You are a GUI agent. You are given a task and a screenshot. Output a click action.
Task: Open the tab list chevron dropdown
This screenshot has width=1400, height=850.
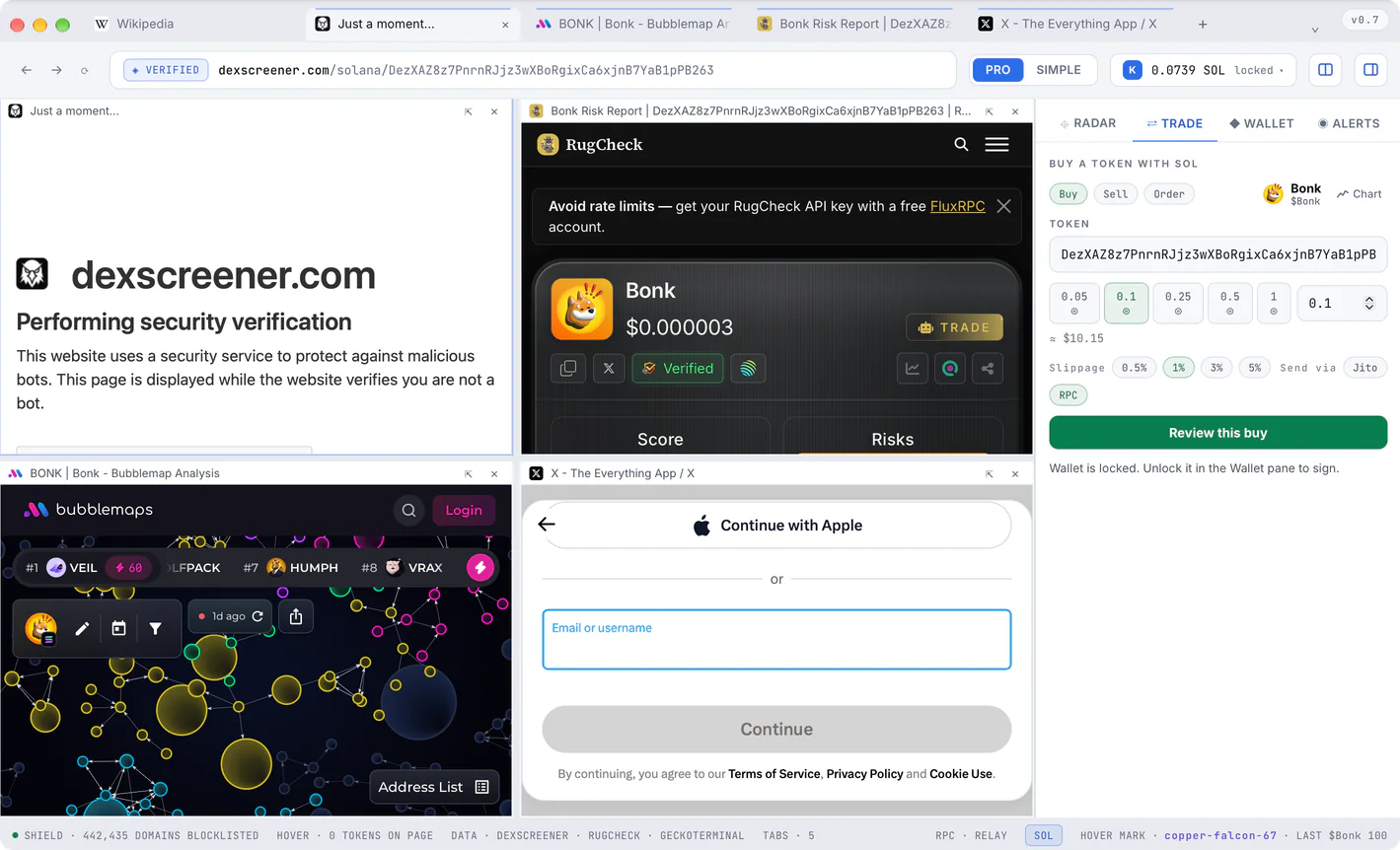coord(1314,30)
